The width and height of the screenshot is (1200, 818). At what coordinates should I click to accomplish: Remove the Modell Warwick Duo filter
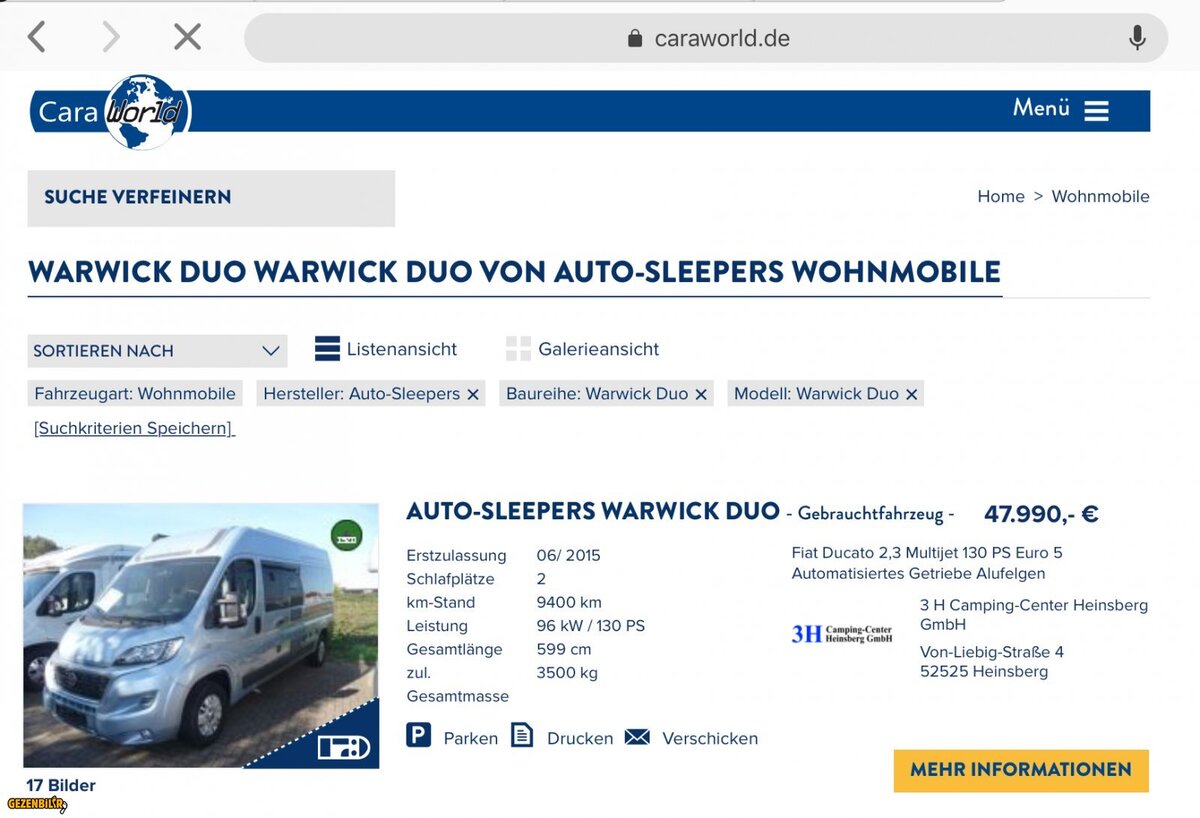click(x=911, y=395)
